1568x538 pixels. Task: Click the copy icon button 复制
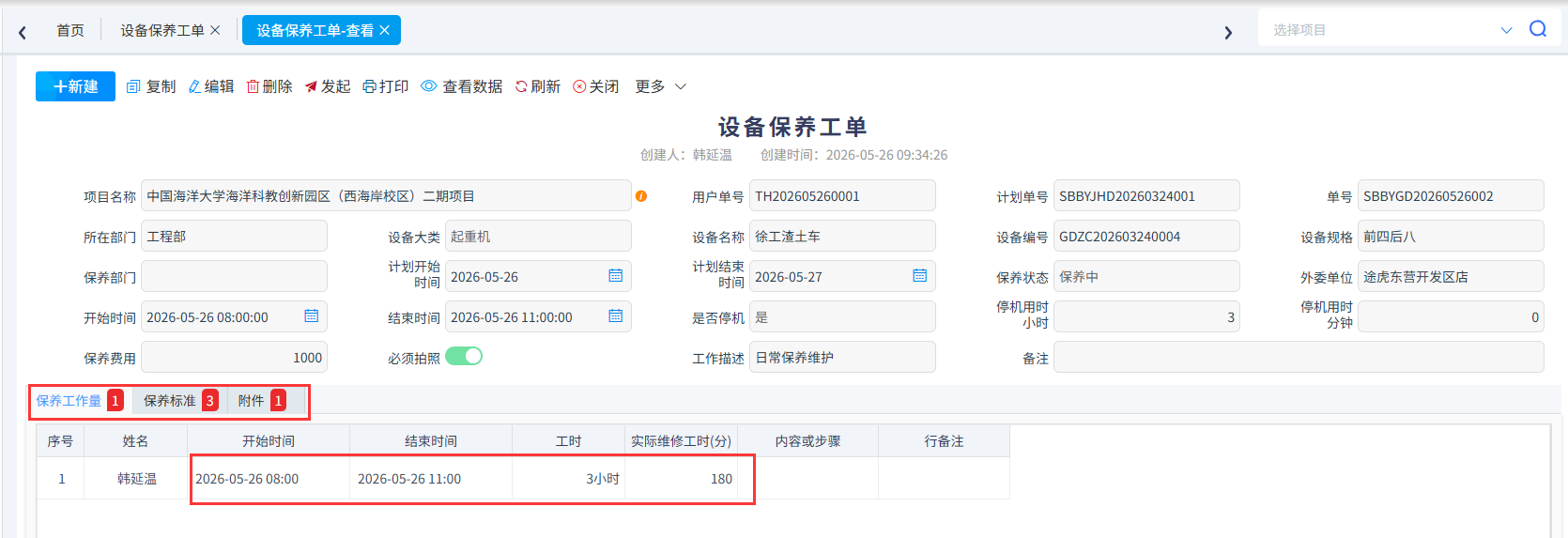point(151,86)
